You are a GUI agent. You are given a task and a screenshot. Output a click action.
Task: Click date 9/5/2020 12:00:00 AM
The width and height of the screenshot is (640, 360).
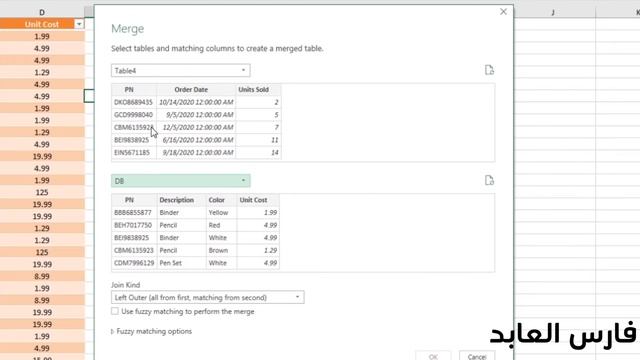(196, 115)
